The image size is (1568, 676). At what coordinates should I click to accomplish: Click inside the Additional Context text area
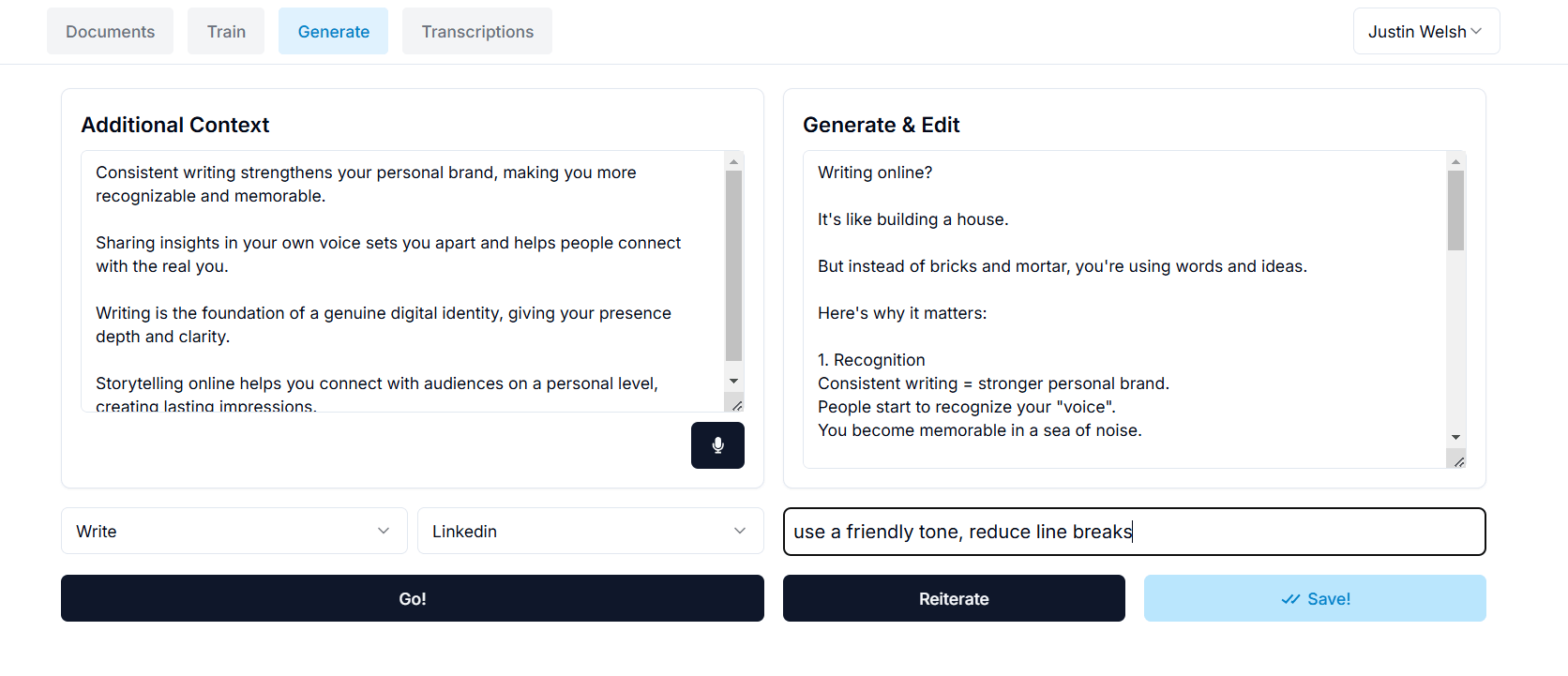(x=394, y=281)
